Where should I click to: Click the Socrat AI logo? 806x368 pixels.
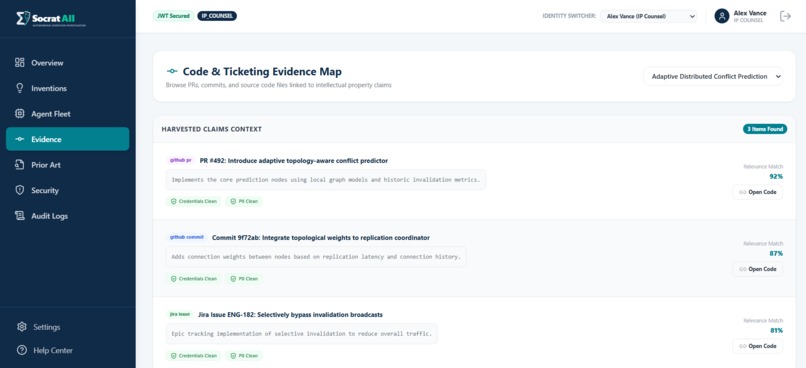click(51, 19)
